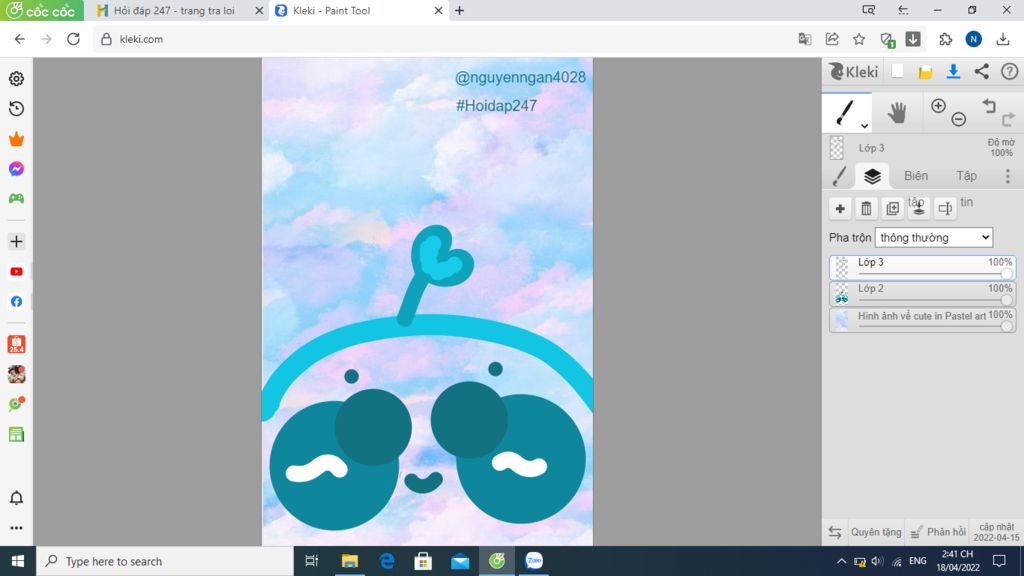
Task: Switch to Hỏi đáp 247 browser tab
Action: [173, 10]
